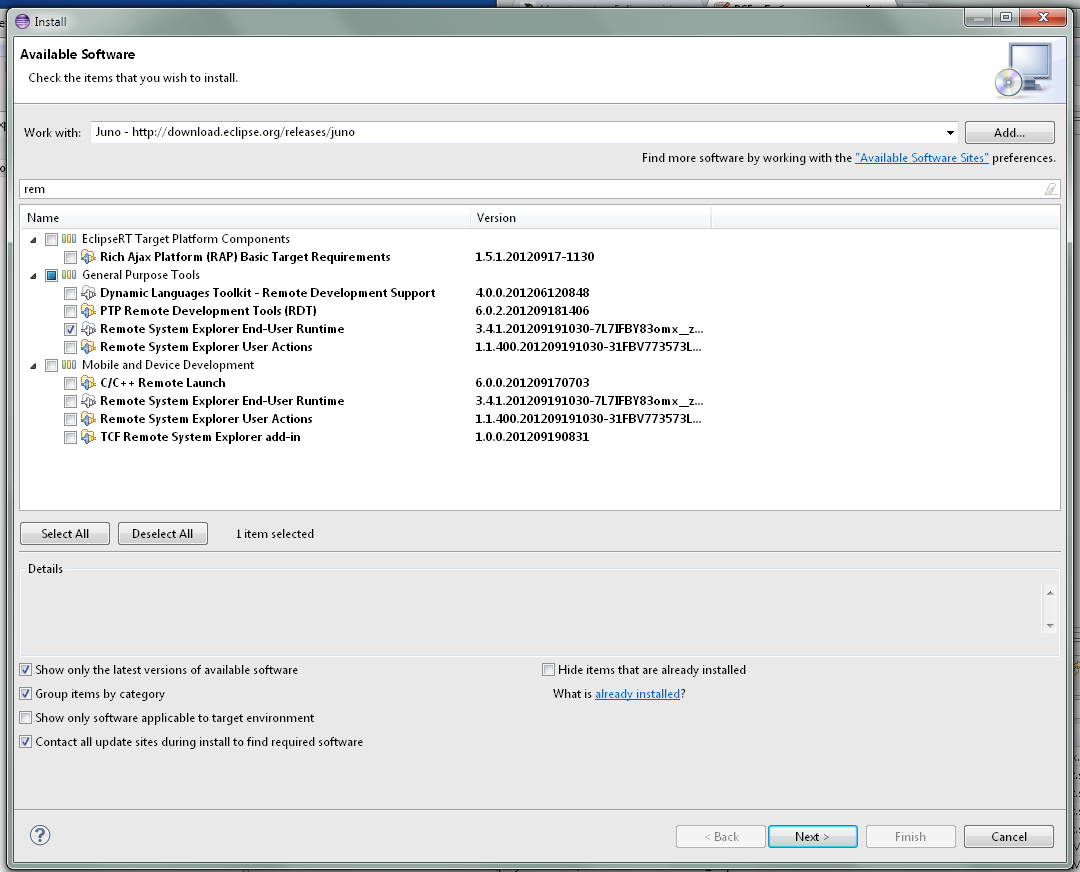Check Dynamic Languages Toolkit Remote Development Support
The height and width of the screenshot is (872, 1080).
coord(70,293)
